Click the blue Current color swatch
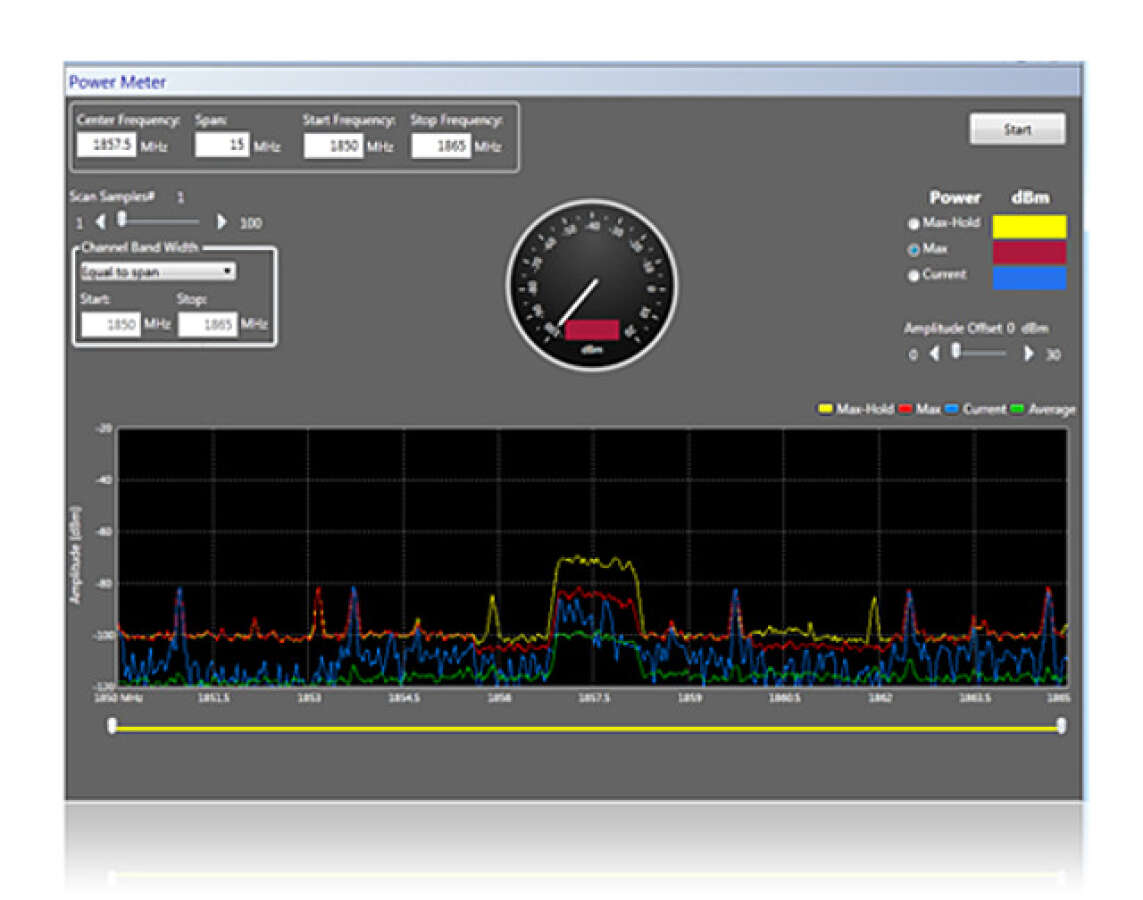 [x=1029, y=278]
